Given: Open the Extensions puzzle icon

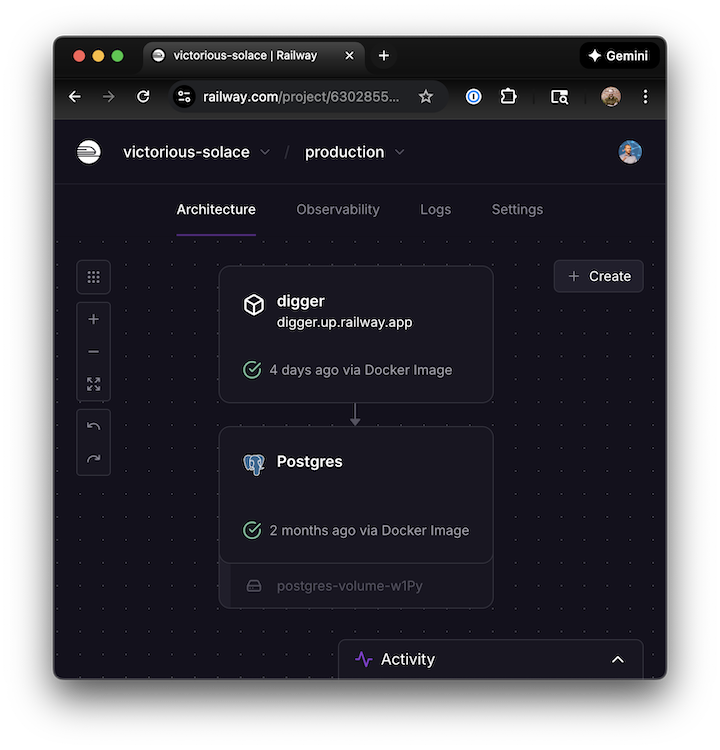Looking at the screenshot, I should (508, 97).
